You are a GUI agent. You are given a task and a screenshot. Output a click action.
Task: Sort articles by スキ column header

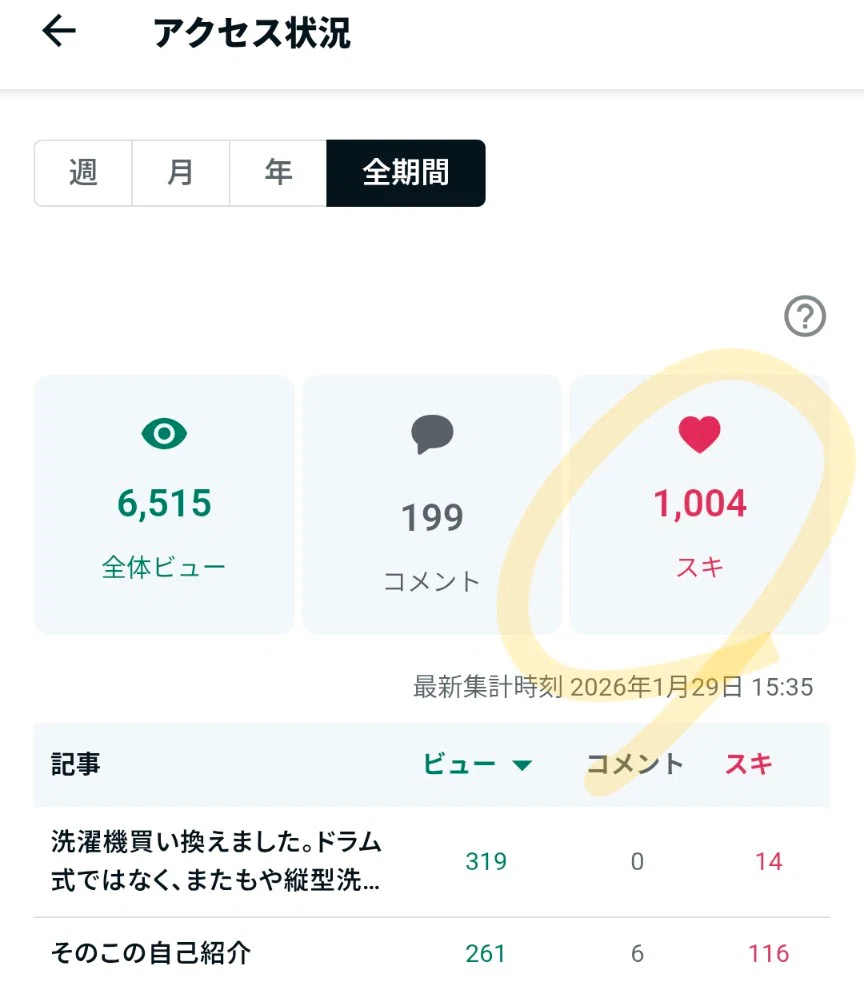(x=748, y=764)
